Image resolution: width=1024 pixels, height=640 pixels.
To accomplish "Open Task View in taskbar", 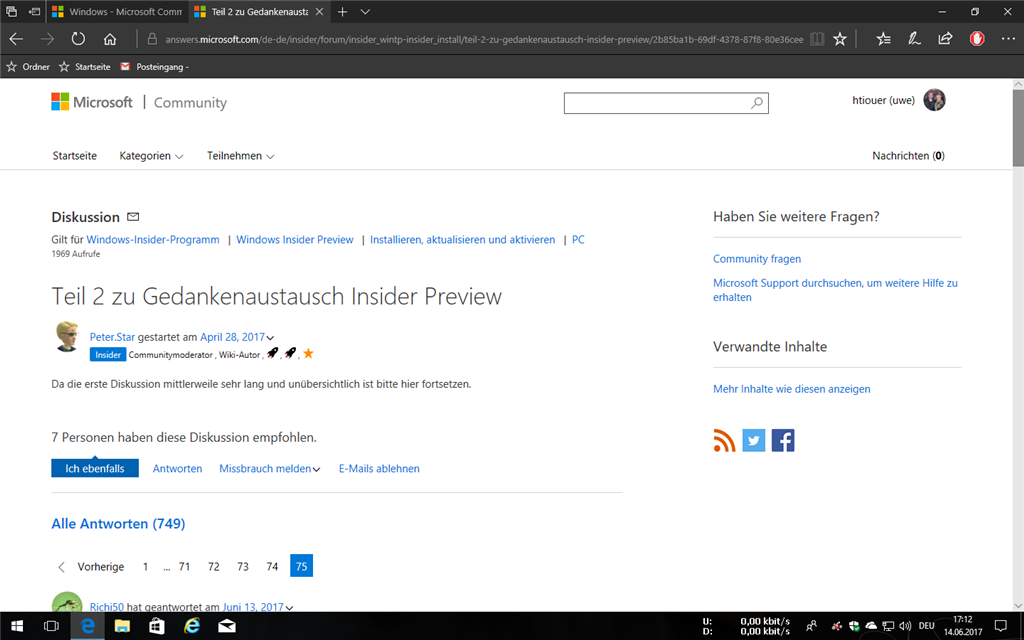I will [x=51, y=626].
